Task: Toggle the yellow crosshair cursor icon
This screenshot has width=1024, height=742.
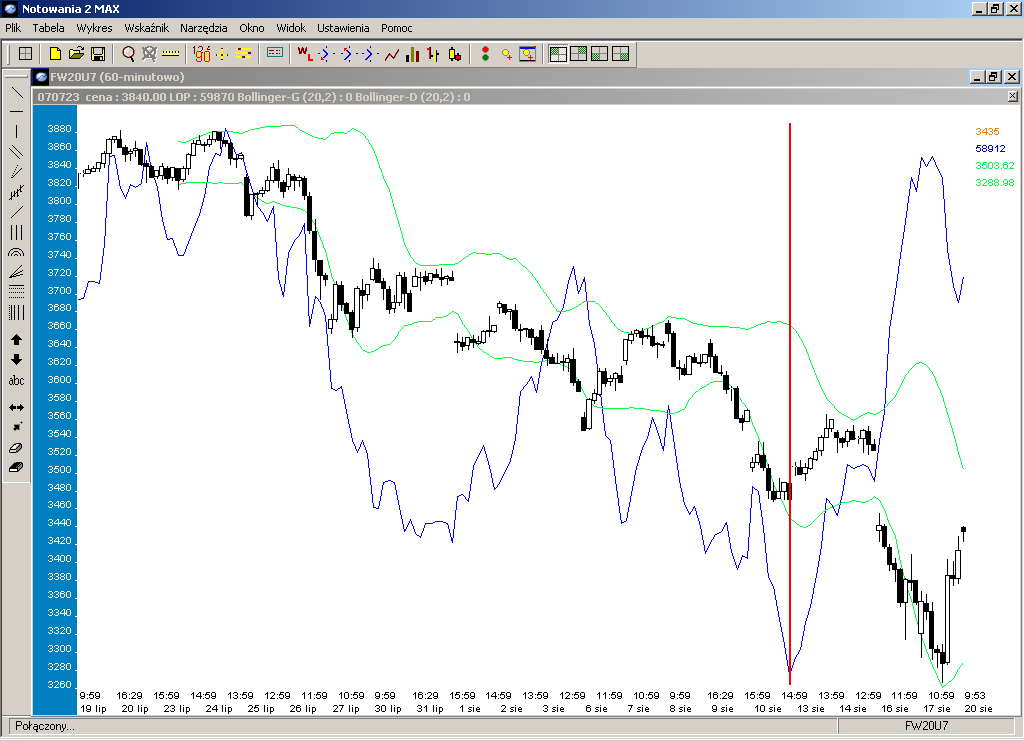Action: pos(222,54)
